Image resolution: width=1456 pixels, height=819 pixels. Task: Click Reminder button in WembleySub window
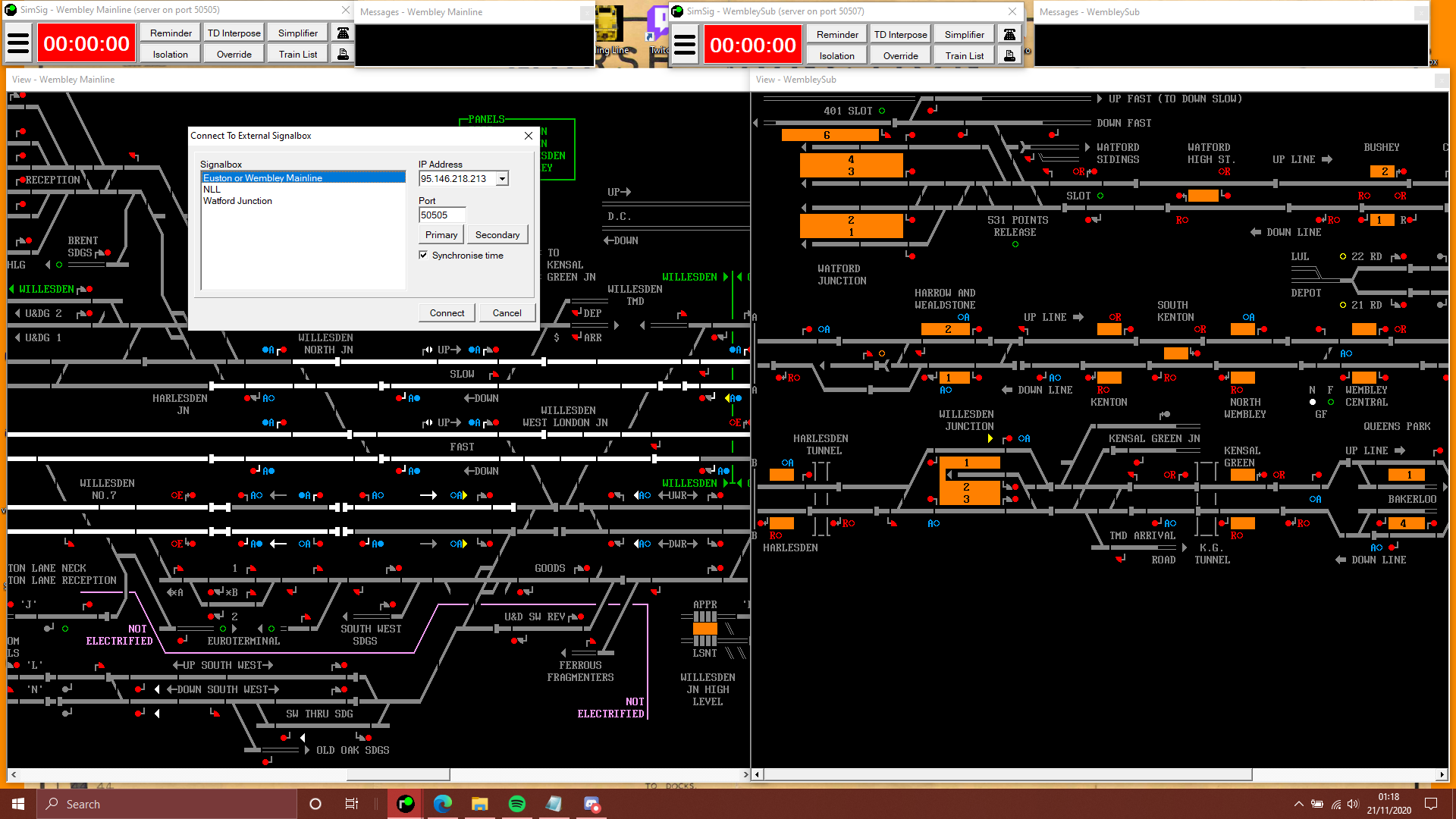point(837,34)
